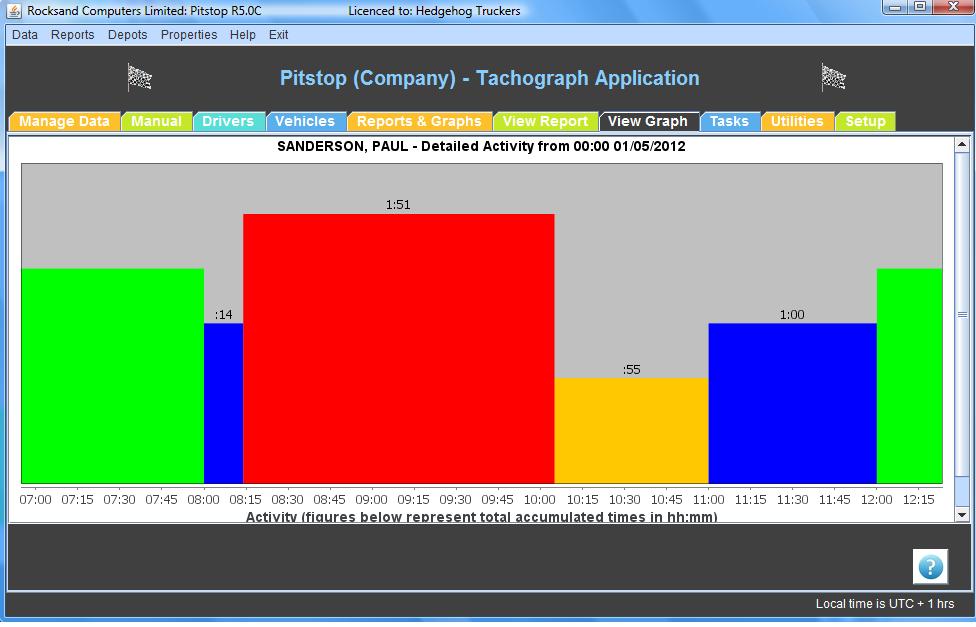The image size is (976, 627).
Task: Click the Exit menu item
Action: pyautogui.click(x=279, y=34)
